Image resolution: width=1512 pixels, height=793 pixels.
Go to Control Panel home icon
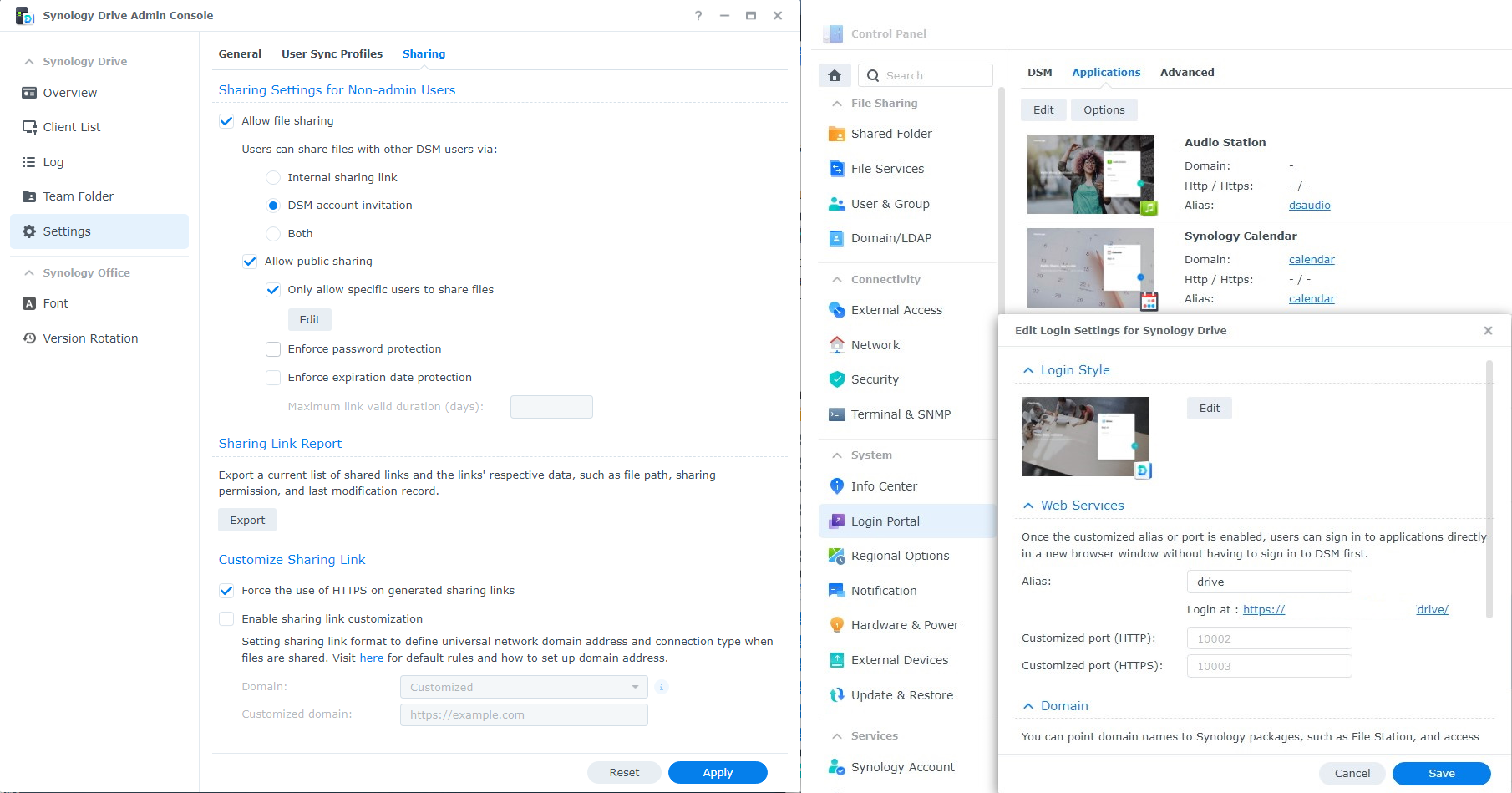pyautogui.click(x=835, y=75)
